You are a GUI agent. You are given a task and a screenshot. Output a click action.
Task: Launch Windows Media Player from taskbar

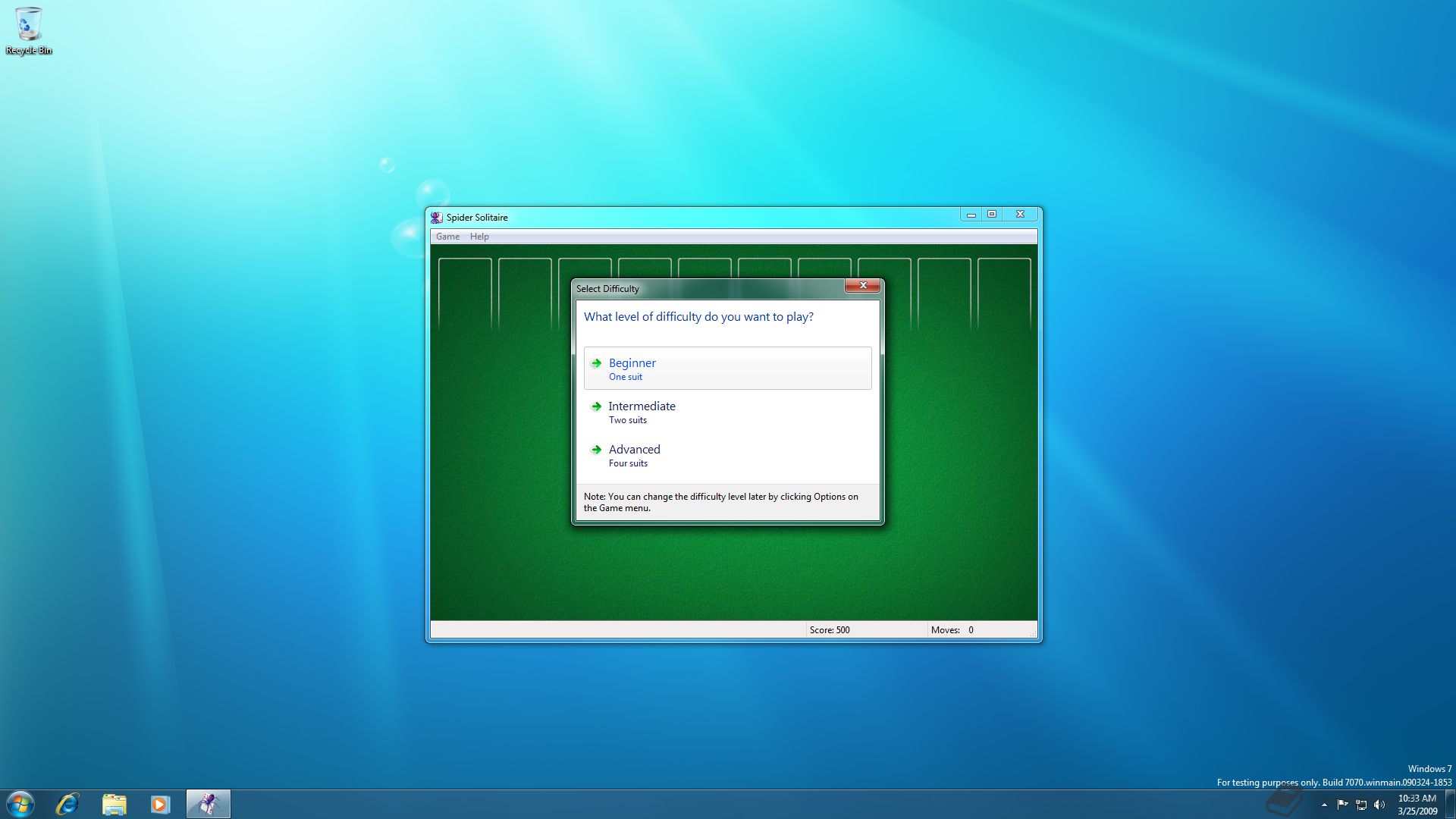tap(160, 804)
